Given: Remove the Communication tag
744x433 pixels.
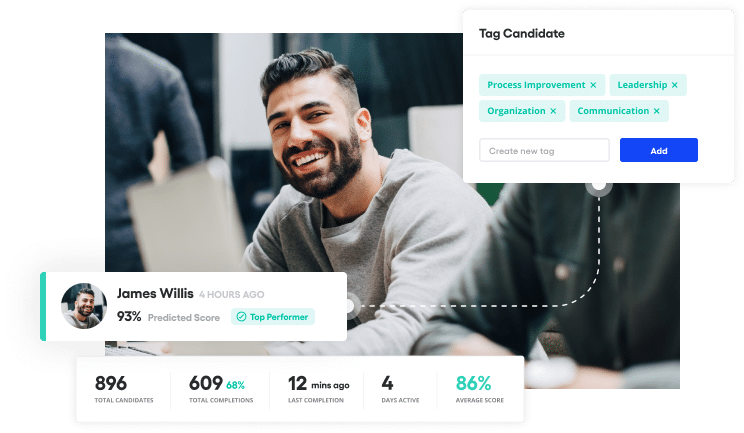Looking at the screenshot, I should (x=657, y=111).
